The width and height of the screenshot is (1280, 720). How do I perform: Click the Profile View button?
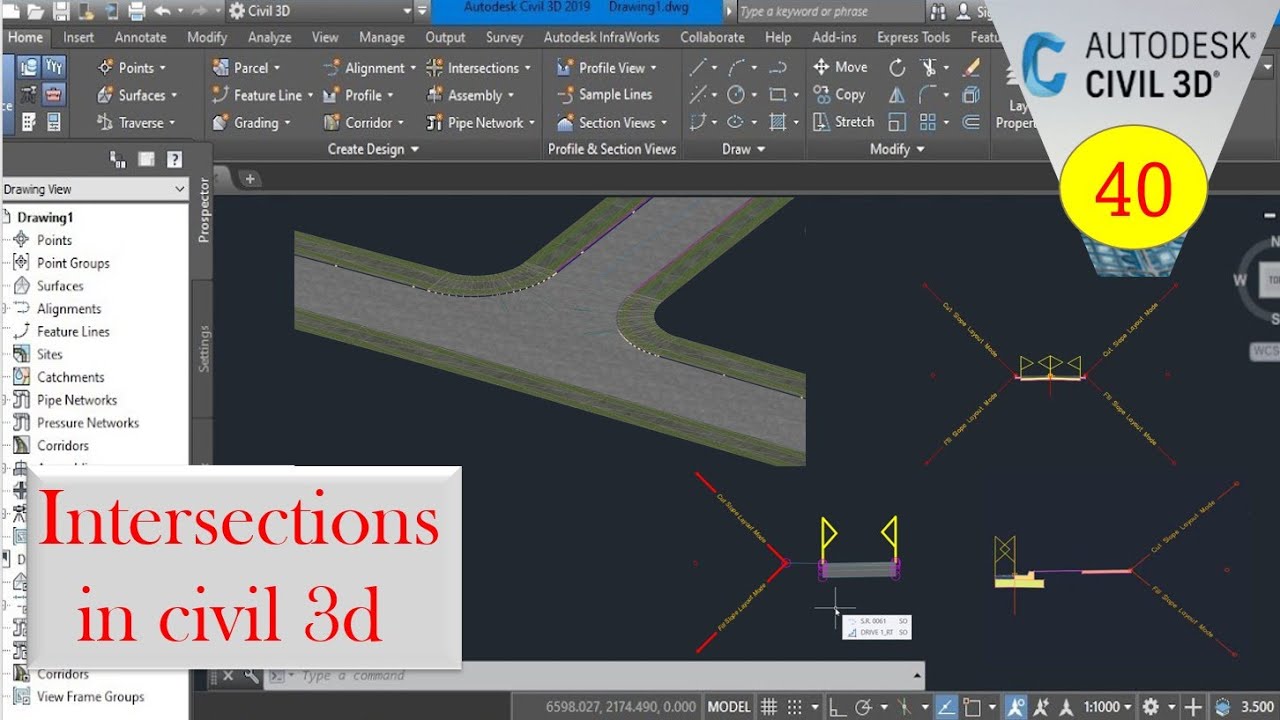[606, 68]
